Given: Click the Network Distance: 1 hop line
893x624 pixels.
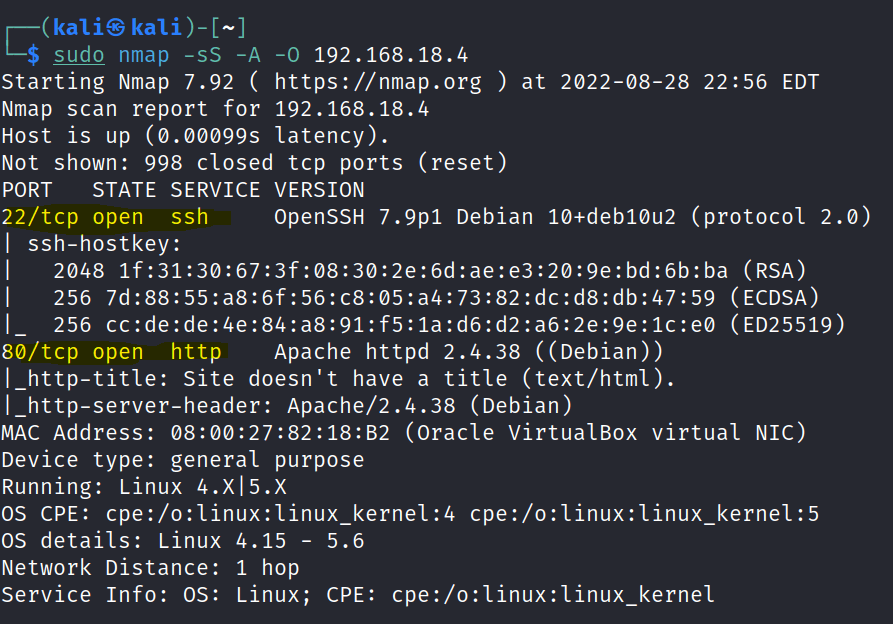Looking at the screenshot, I should pos(150,568).
